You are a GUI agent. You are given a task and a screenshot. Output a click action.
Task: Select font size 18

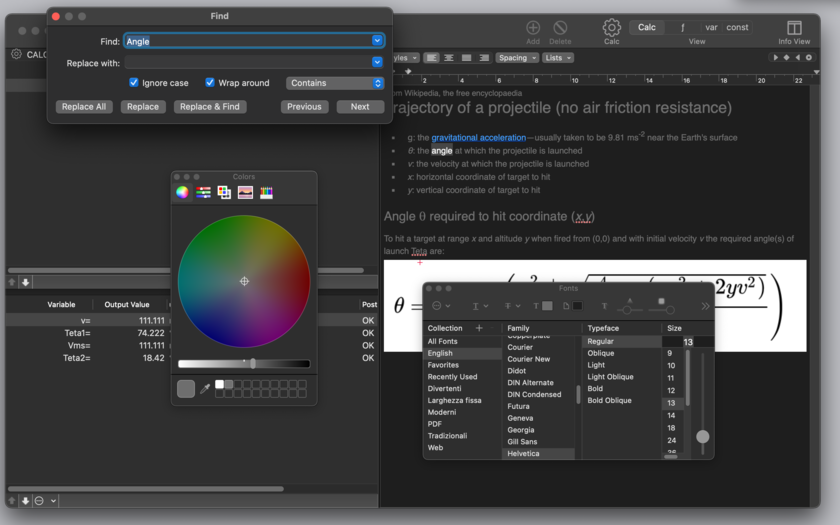[671, 428]
